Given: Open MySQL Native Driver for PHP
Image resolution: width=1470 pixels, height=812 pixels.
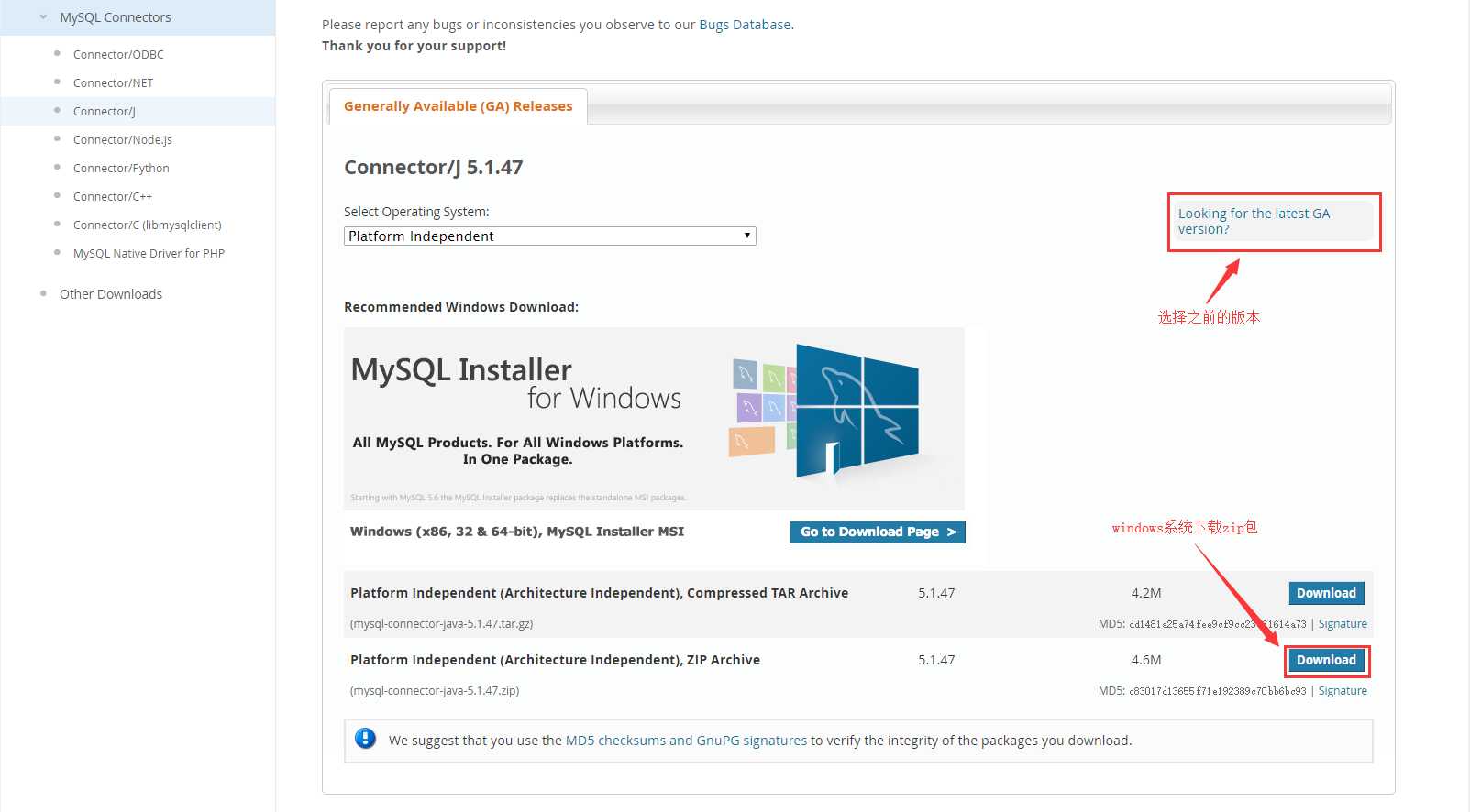Looking at the screenshot, I should click(149, 253).
